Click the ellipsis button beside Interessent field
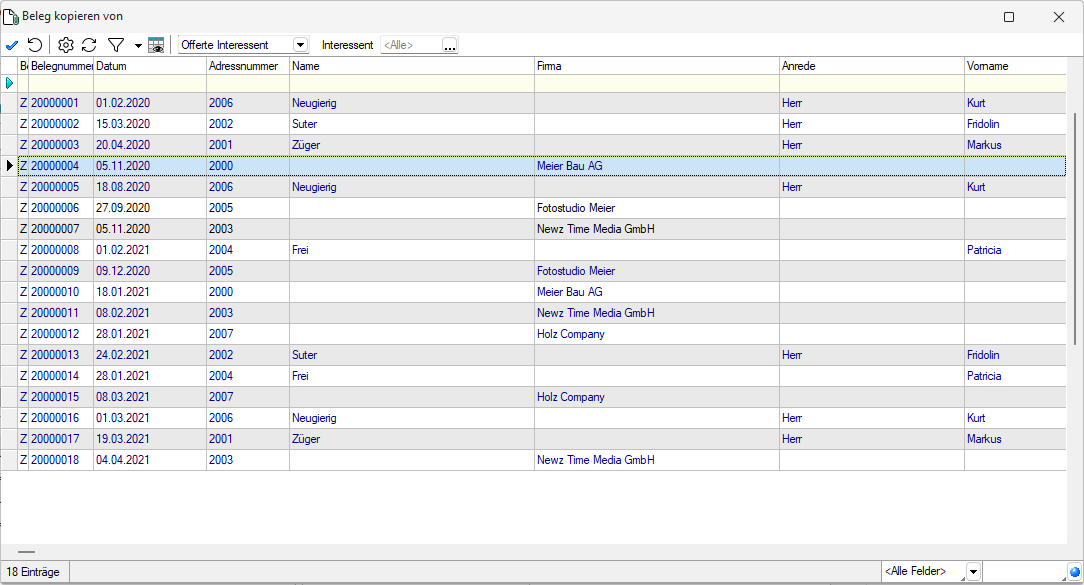This screenshot has width=1084, height=585. 450,45
